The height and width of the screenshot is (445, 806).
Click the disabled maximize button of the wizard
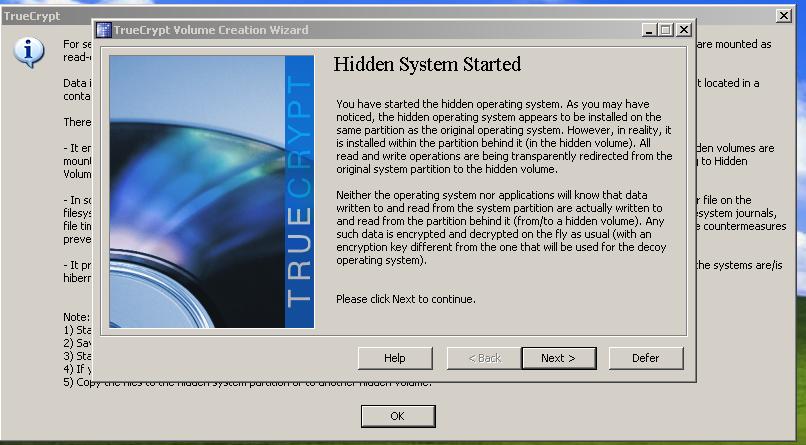tap(666, 30)
